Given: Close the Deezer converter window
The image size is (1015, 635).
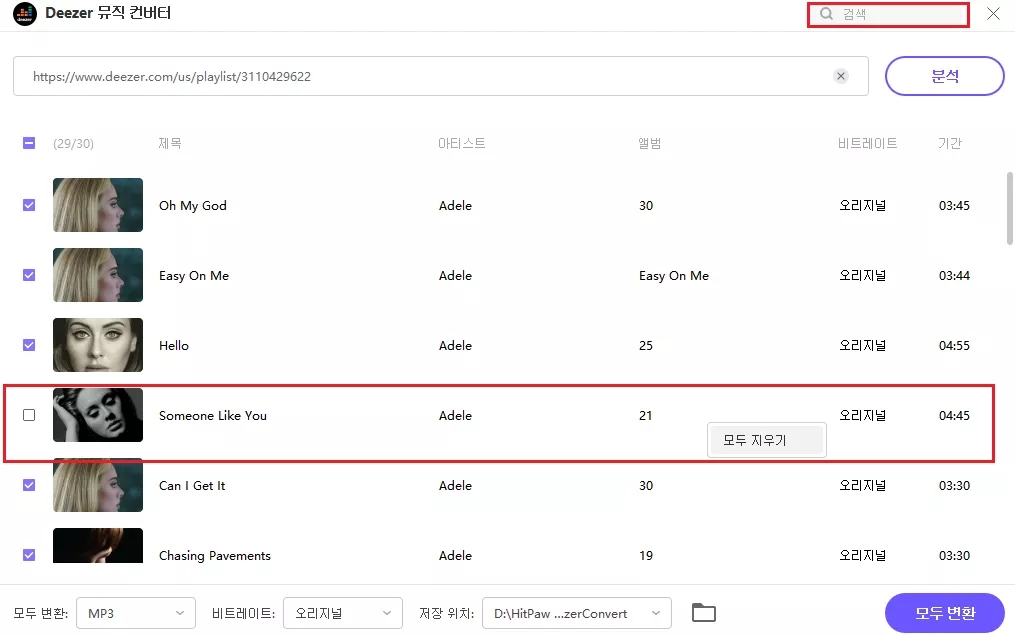Looking at the screenshot, I should (993, 14).
